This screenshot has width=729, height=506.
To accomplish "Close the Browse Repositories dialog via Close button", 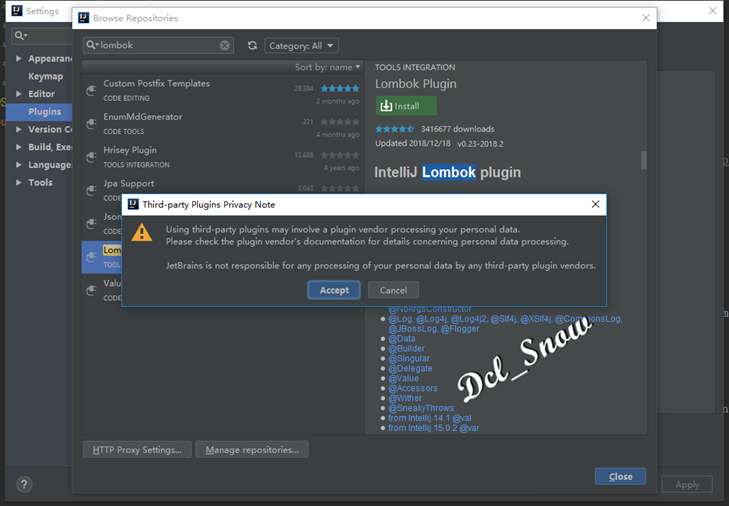I will (620, 477).
